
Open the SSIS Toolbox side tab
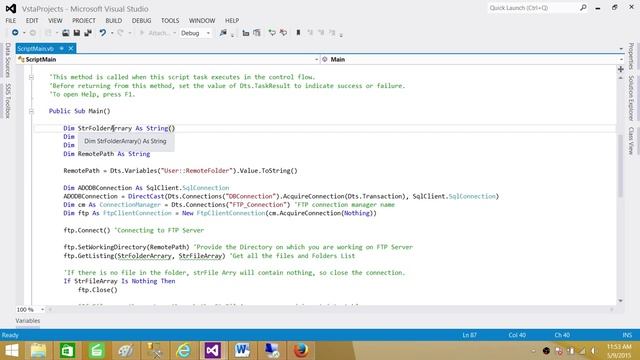click(x=8, y=100)
